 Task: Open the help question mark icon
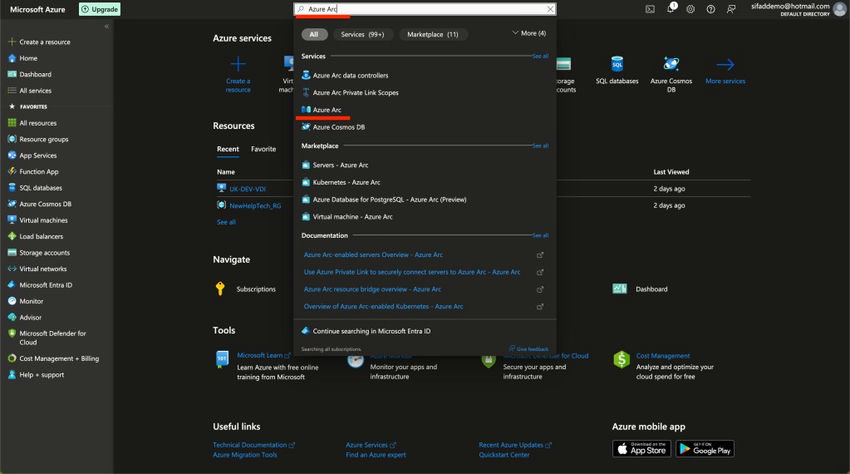711,9
